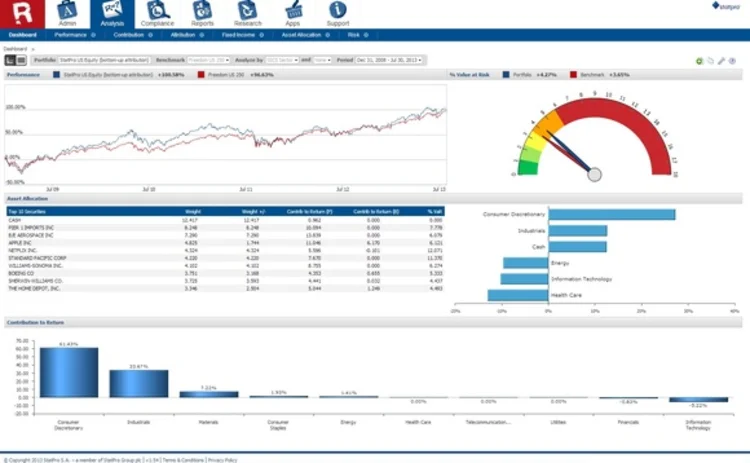Select the Performance tab
Screen dimensions: 750x463
pyautogui.click(x=70, y=35)
